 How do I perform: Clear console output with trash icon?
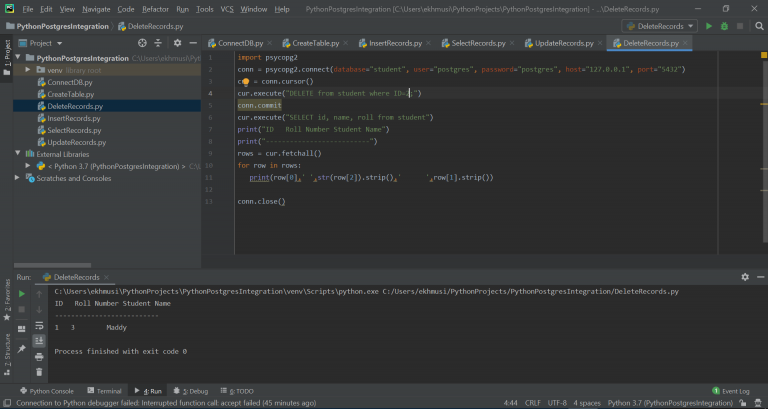tap(39, 372)
